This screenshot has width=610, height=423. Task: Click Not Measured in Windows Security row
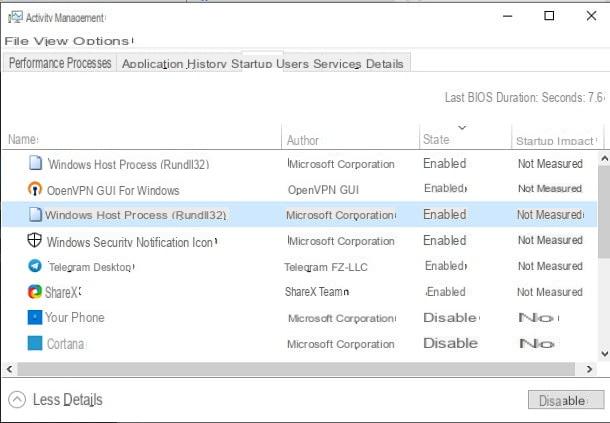point(550,240)
